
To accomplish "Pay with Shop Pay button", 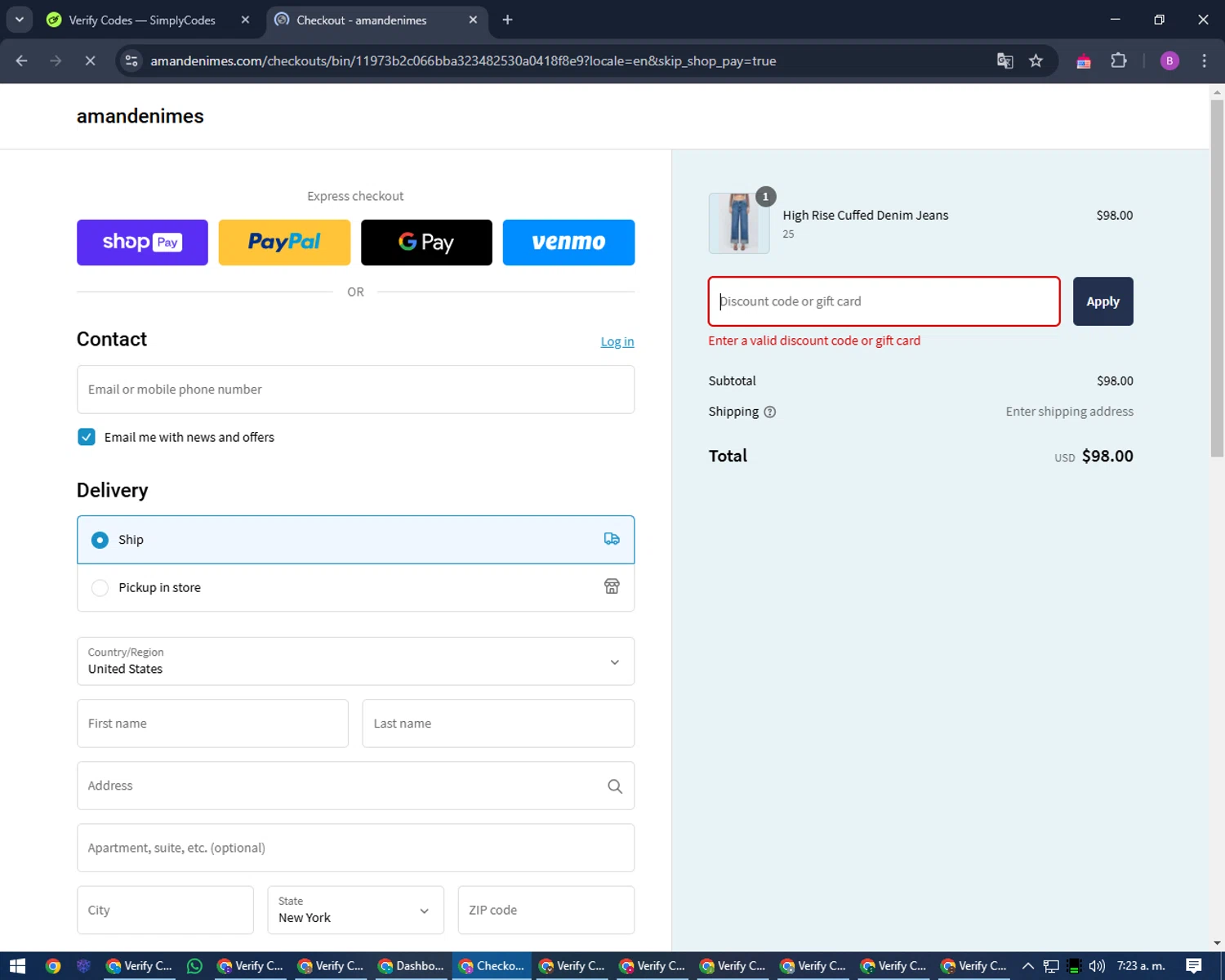I will tap(142, 243).
